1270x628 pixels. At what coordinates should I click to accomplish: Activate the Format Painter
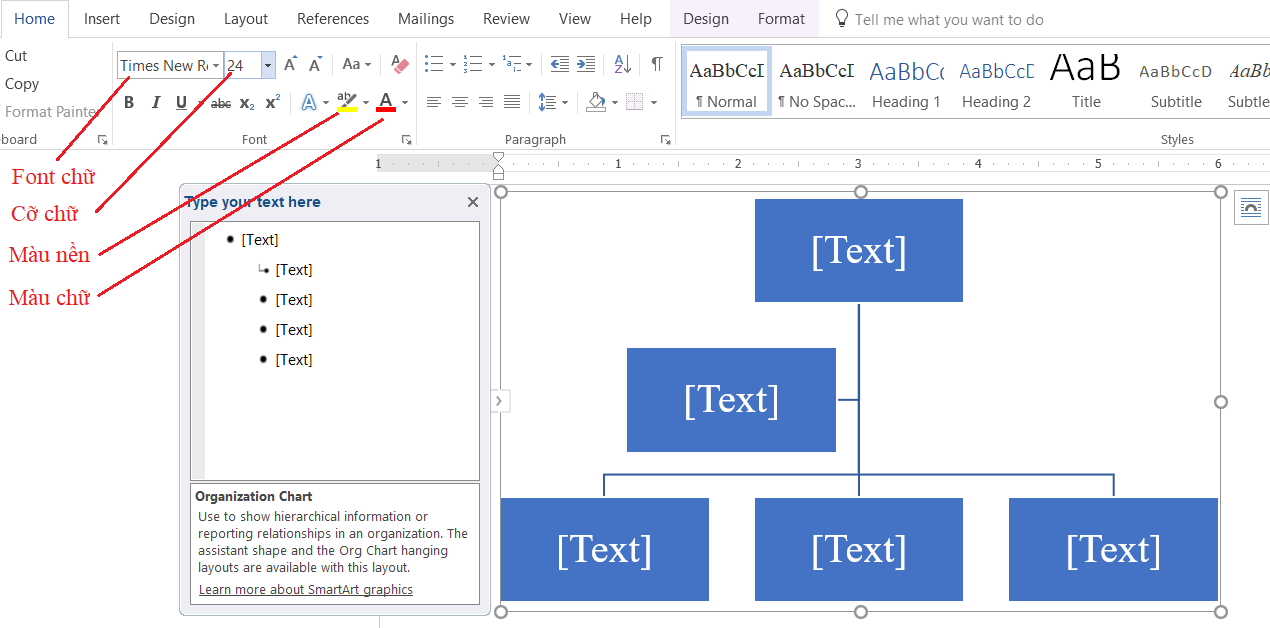point(52,111)
